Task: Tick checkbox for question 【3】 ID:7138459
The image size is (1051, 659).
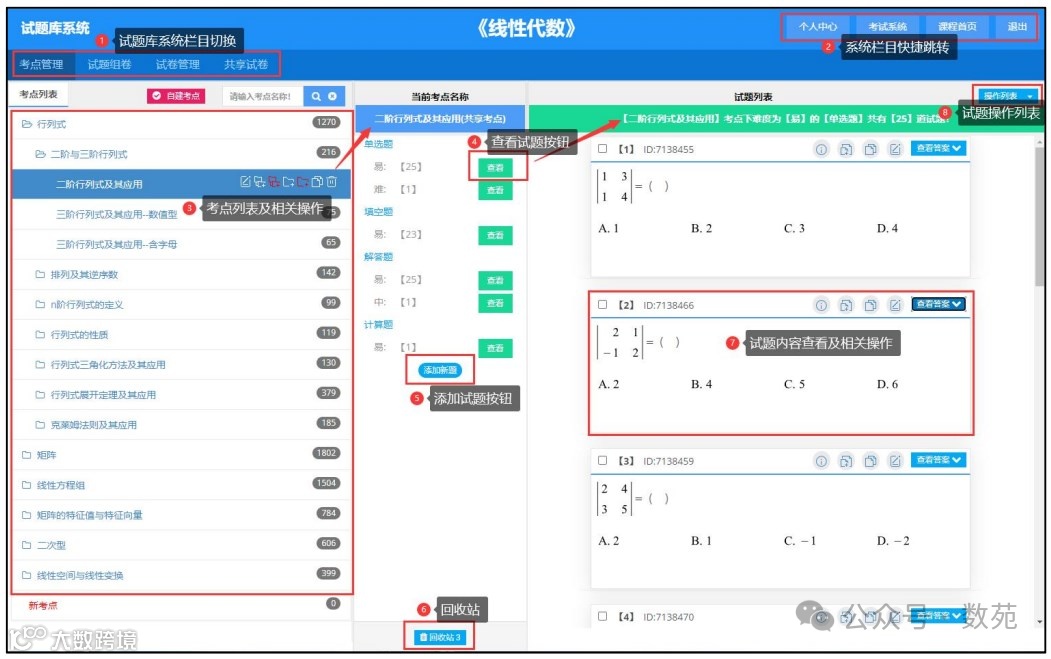Action: click(x=603, y=461)
